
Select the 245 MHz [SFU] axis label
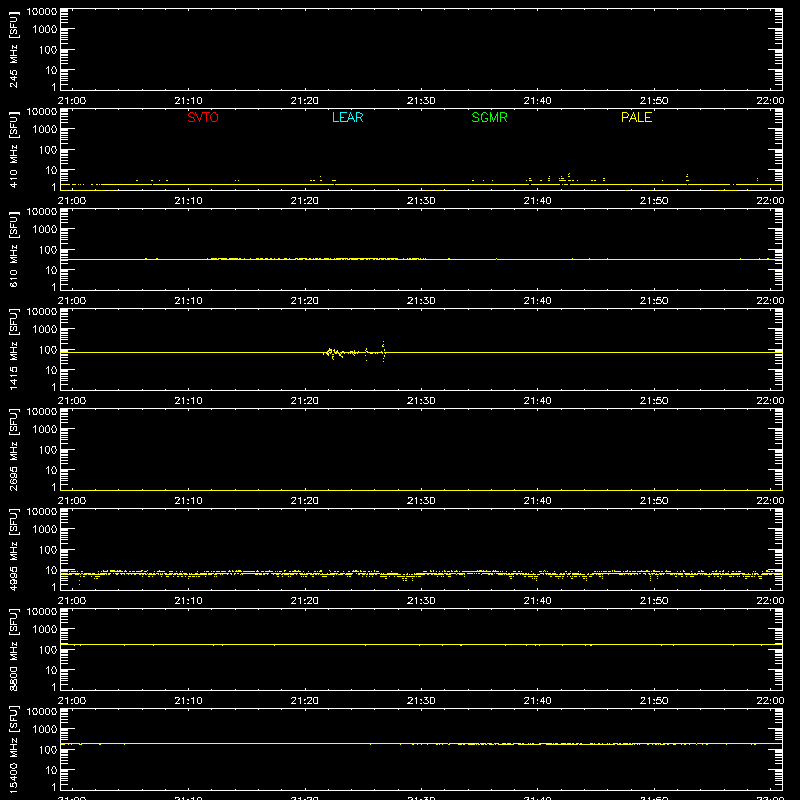tap(13, 50)
